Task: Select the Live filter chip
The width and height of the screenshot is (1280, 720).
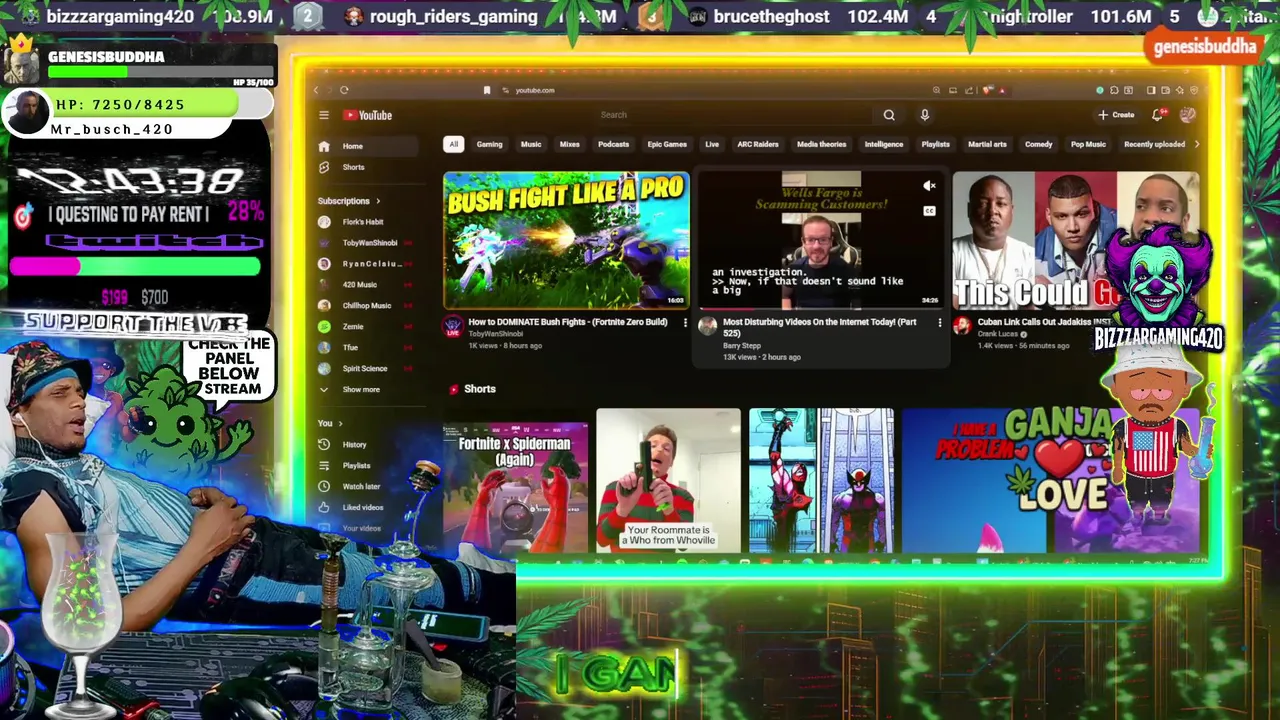Action: (x=712, y=144)
